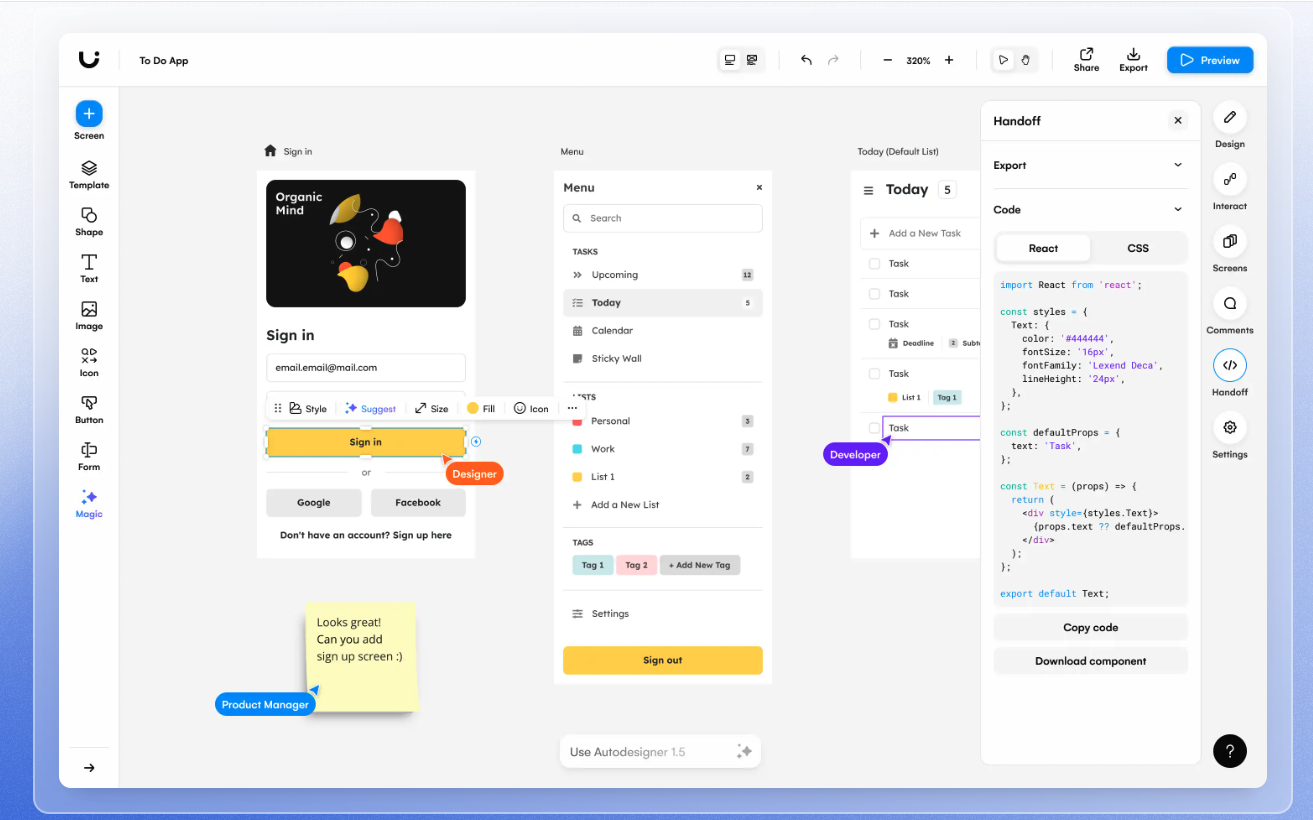Viewport: 1313px width, 820px height.
Task: Undo the last action
Action: [x=806, y=60]
